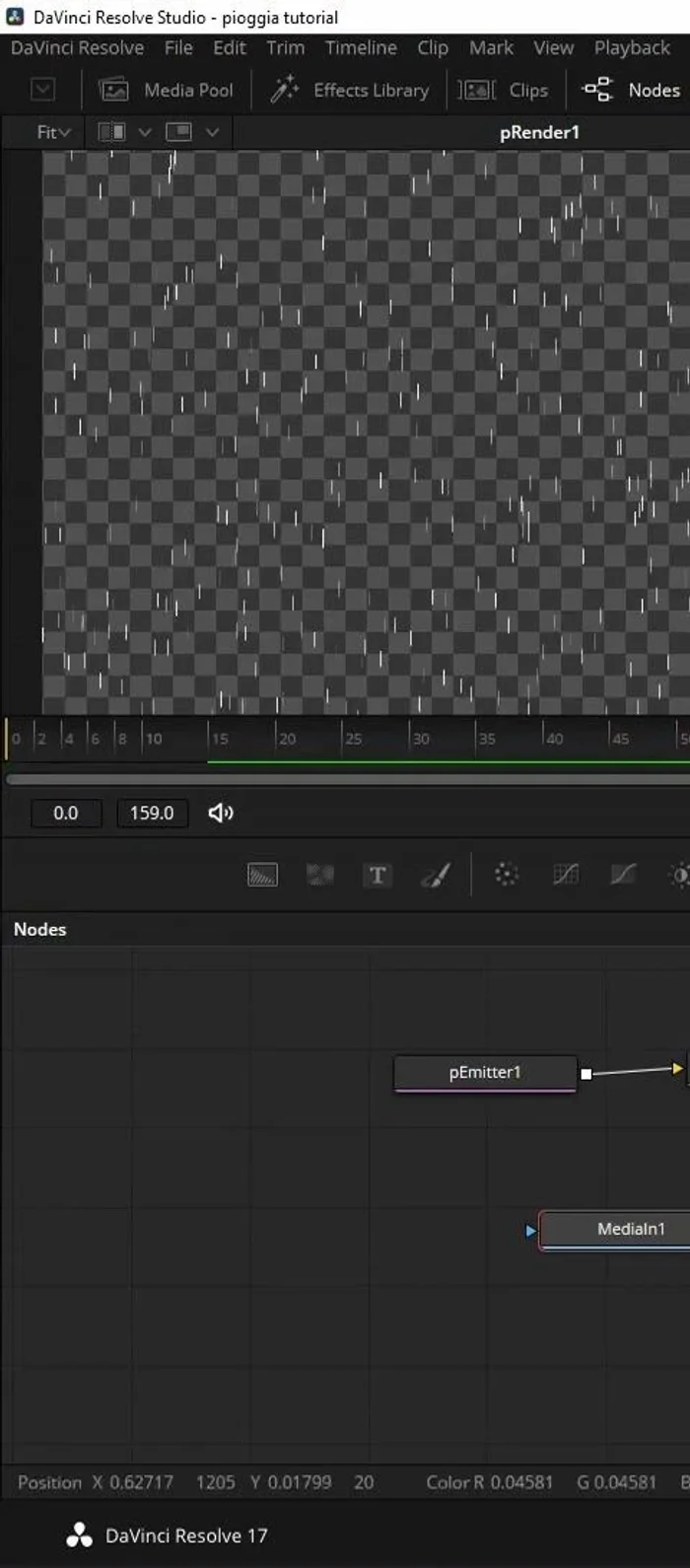The image size is (690, 1568).
Task: Add a Tracker node from toolbar
Action: pos(506,875)
